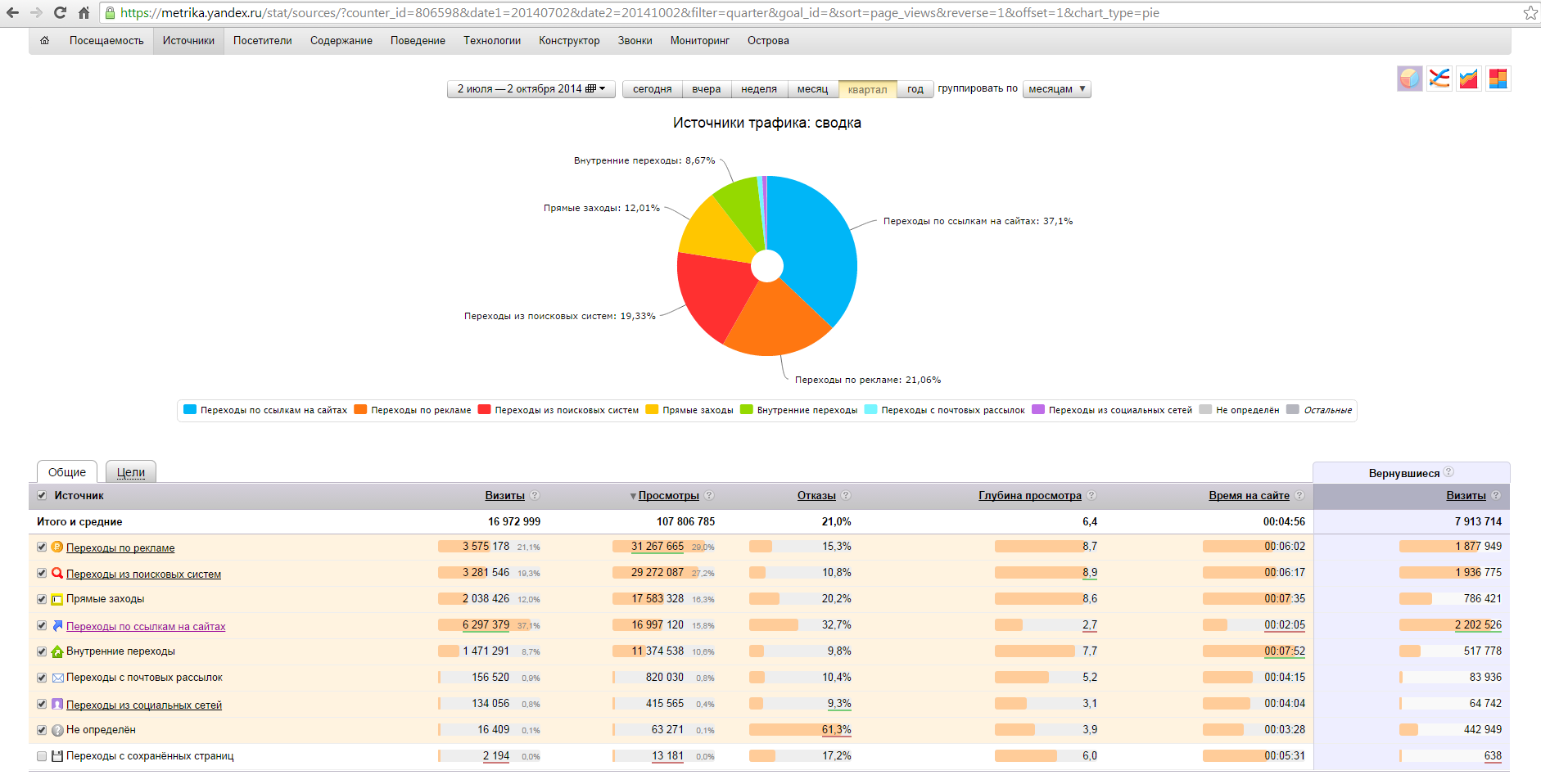Image resolution: width=1541 pixels, height=784 pixels.
Task: Toggle the select-all checkbox in Источник header
Action: (x=42, y=495)
